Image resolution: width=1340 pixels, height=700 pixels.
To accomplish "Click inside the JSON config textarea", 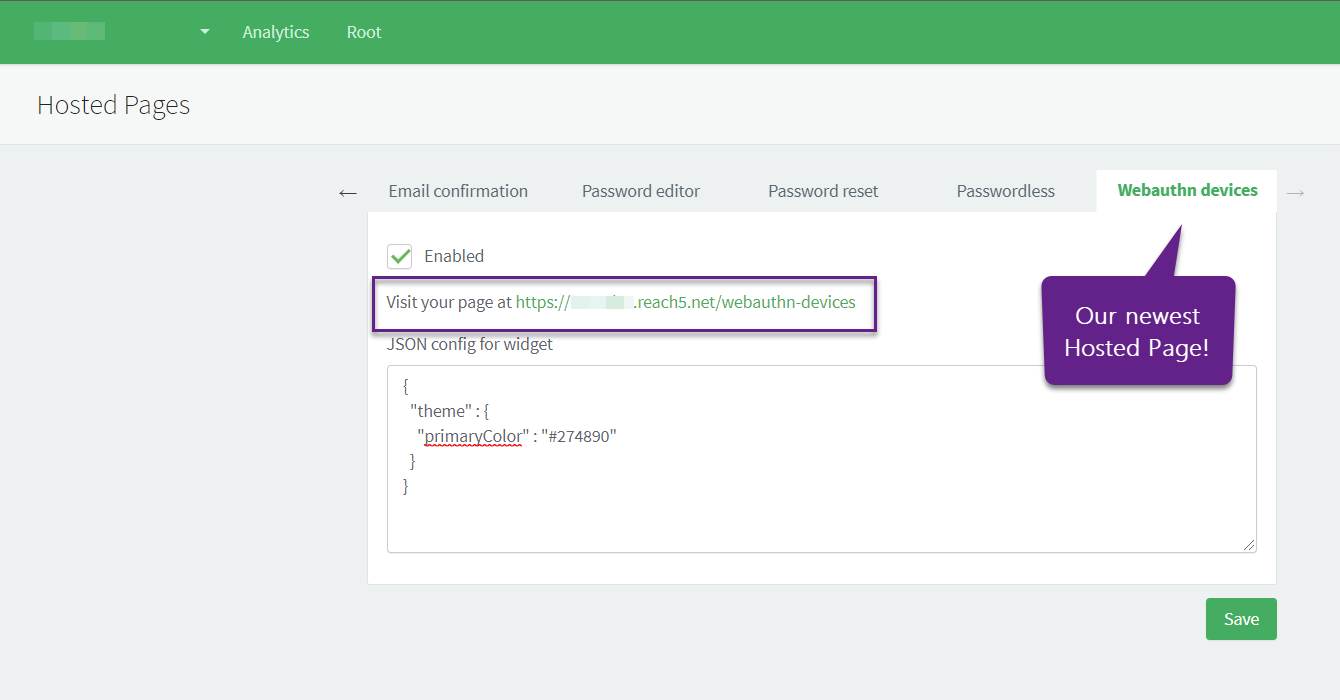I will (822, 459).
